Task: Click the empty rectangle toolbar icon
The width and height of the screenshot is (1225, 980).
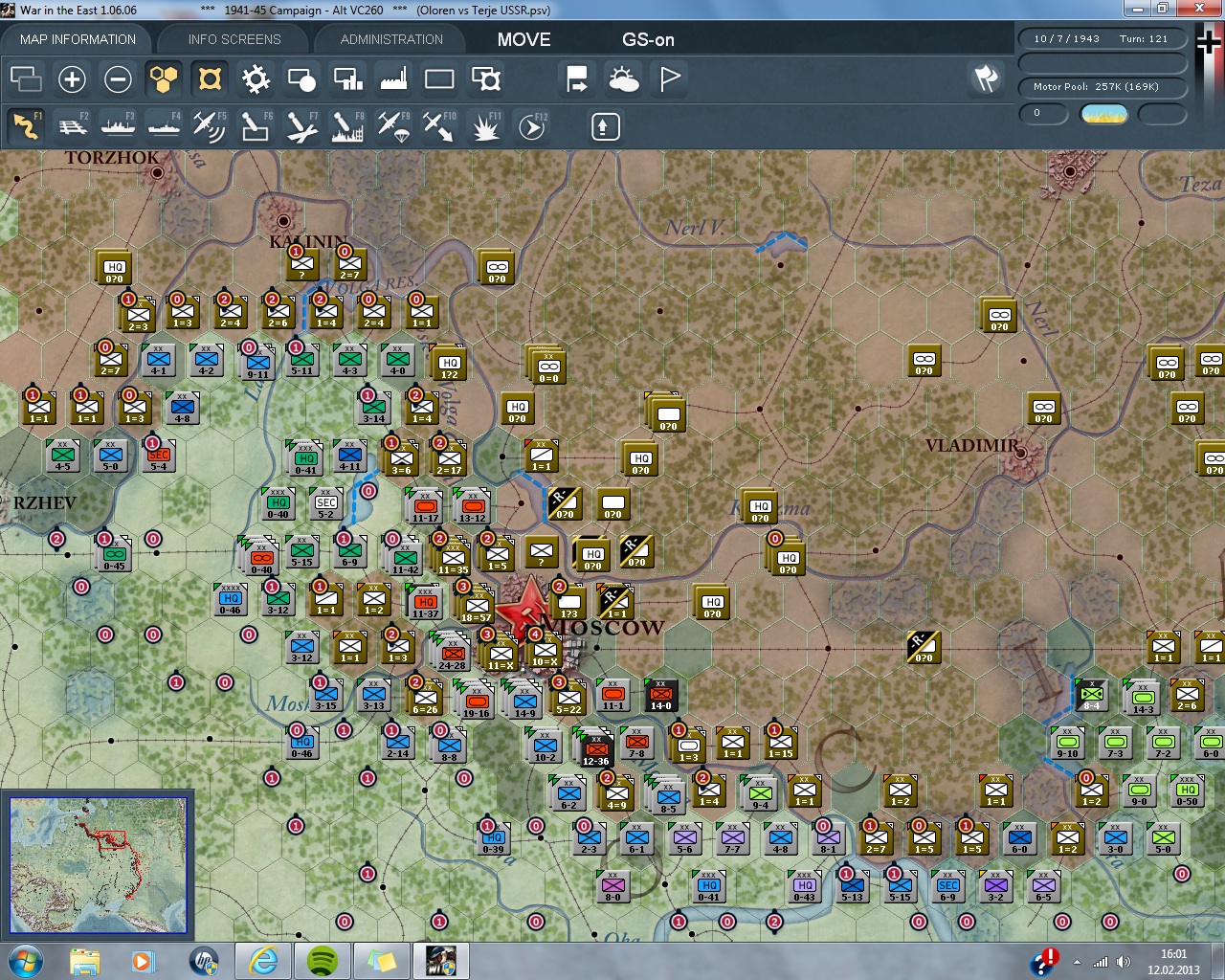Action: (x=439, y=78)
